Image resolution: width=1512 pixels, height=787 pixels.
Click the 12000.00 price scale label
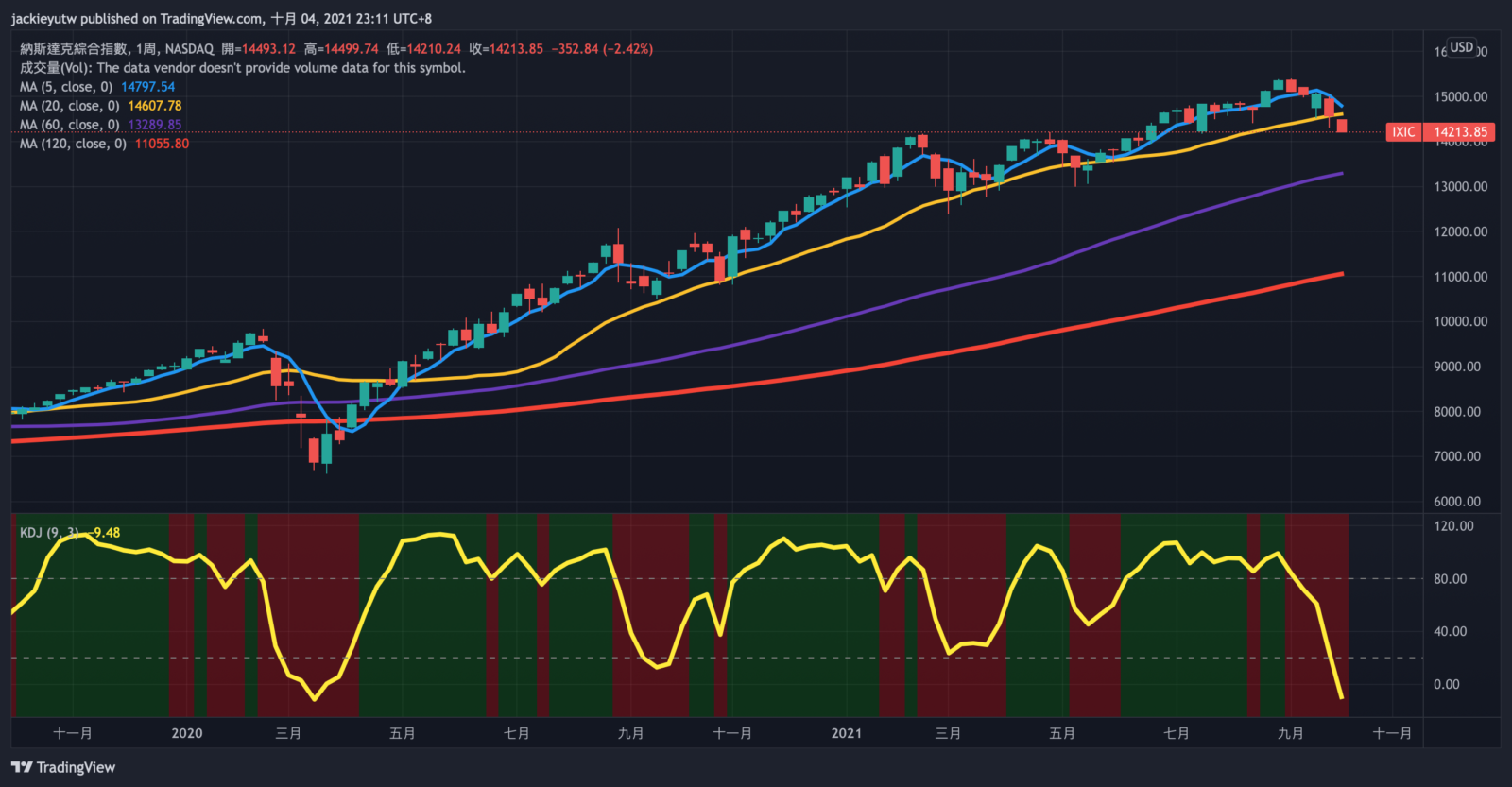click(x=1460, y=231)
